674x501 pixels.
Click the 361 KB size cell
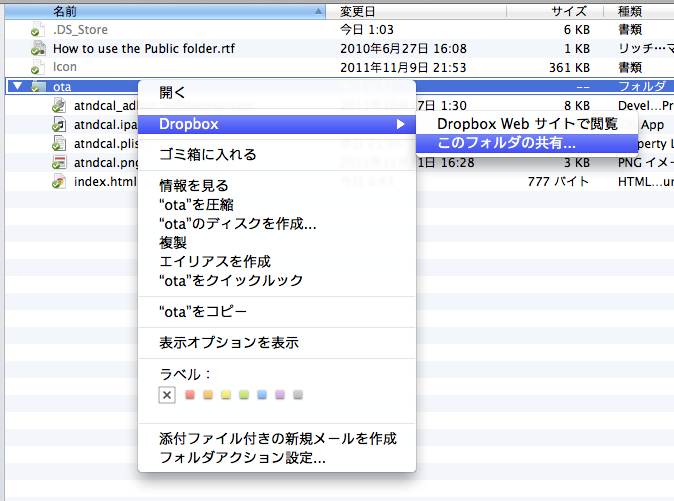pos(570,67)
